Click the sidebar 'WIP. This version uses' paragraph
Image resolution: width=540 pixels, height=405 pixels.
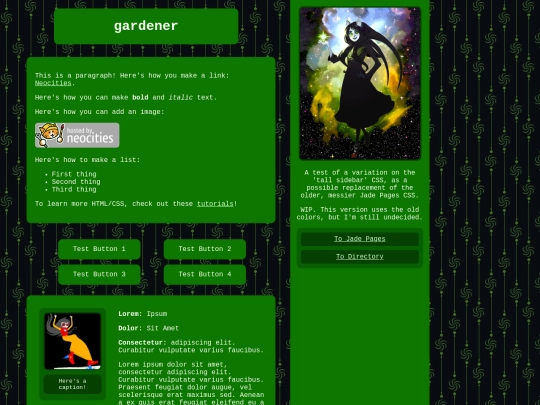360,214
